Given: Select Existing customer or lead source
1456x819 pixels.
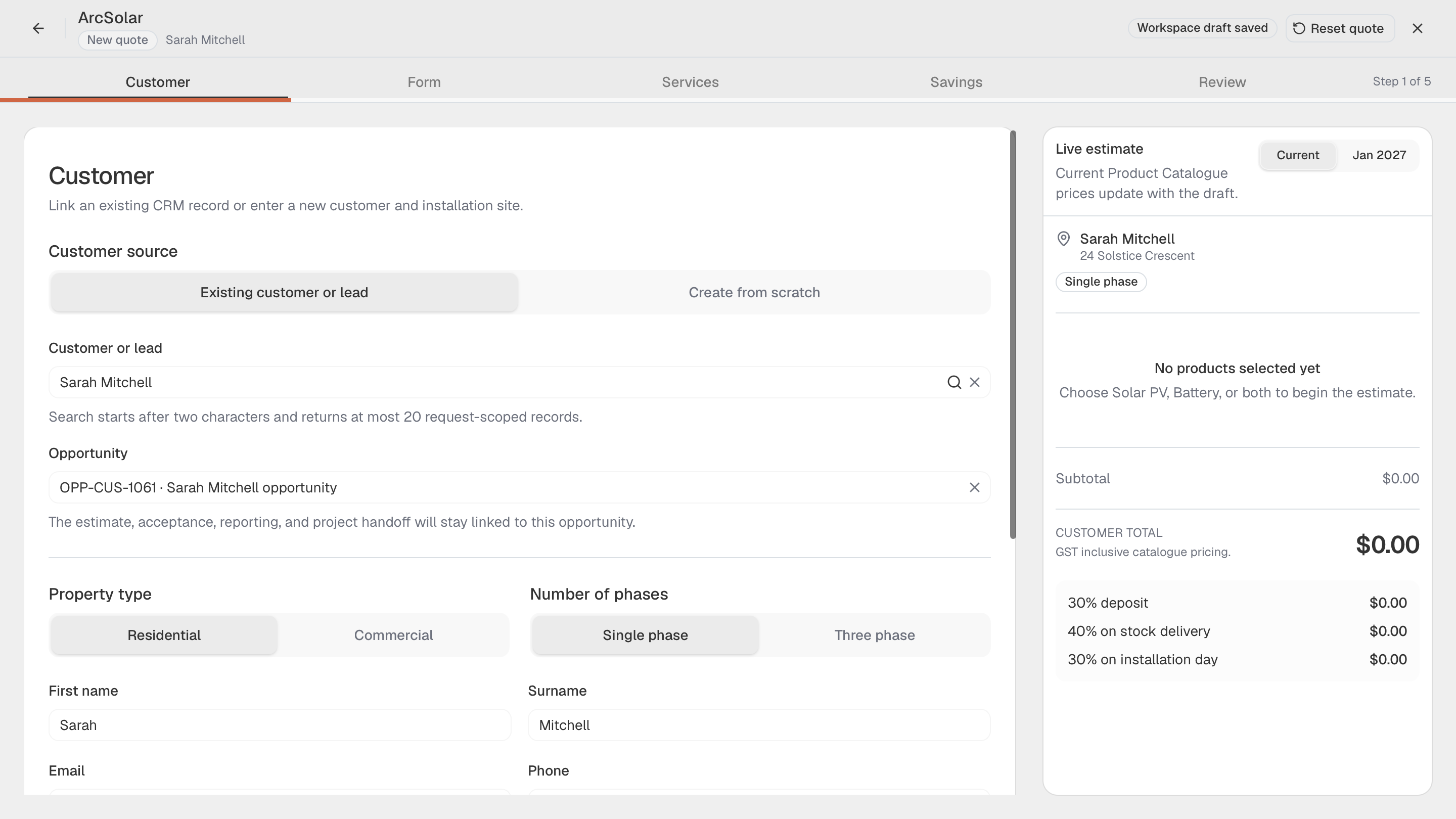Looking at the screenshot, I should click(x=284, y=292).
